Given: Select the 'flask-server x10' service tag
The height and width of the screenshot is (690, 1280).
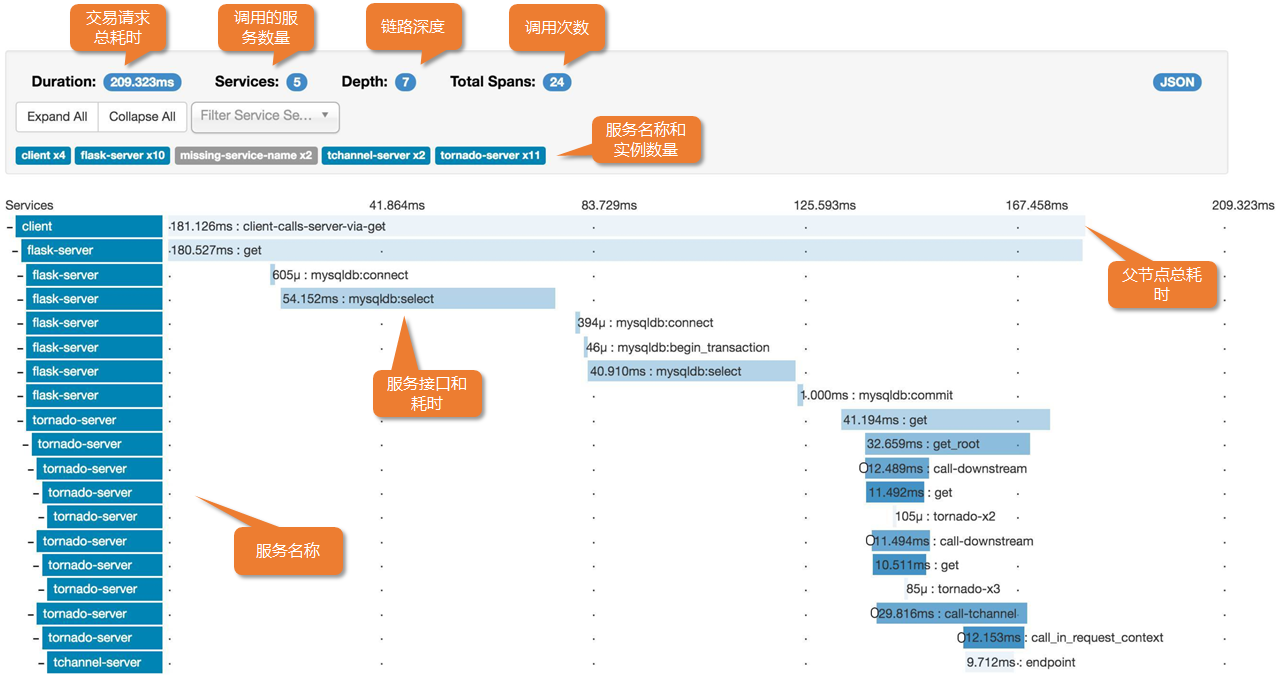Looking at the screenshot, I should (x=122, y=156).
